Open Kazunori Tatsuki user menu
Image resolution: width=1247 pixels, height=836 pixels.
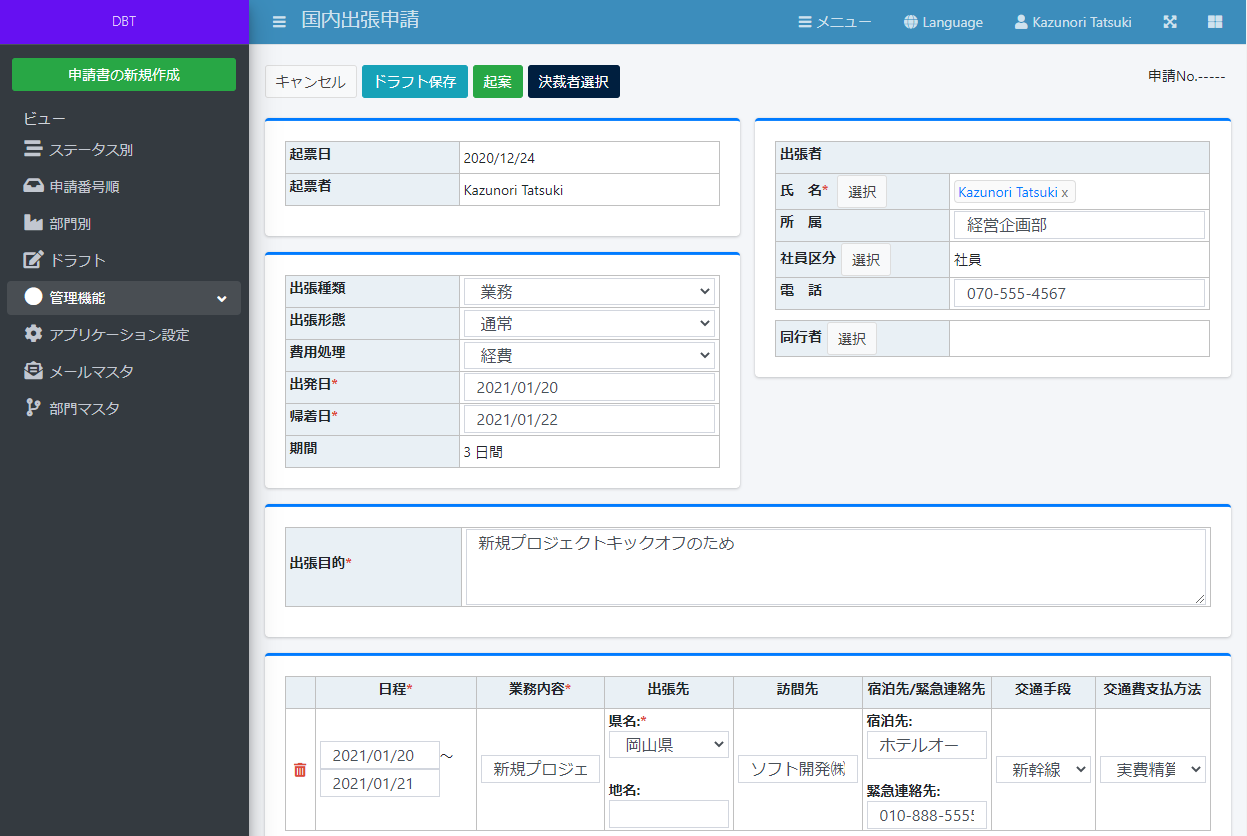[1073, 22]
